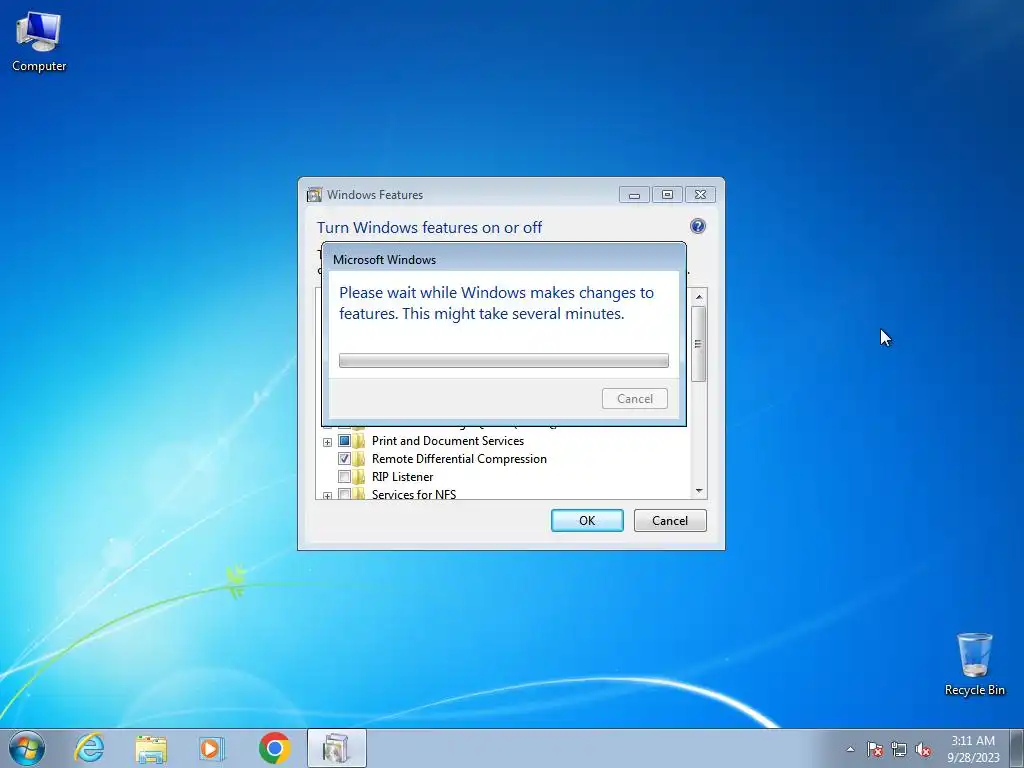This screenshot has width=1024, height=768.
Task: Minimize the Windows Features window
Action: point(634,195)
